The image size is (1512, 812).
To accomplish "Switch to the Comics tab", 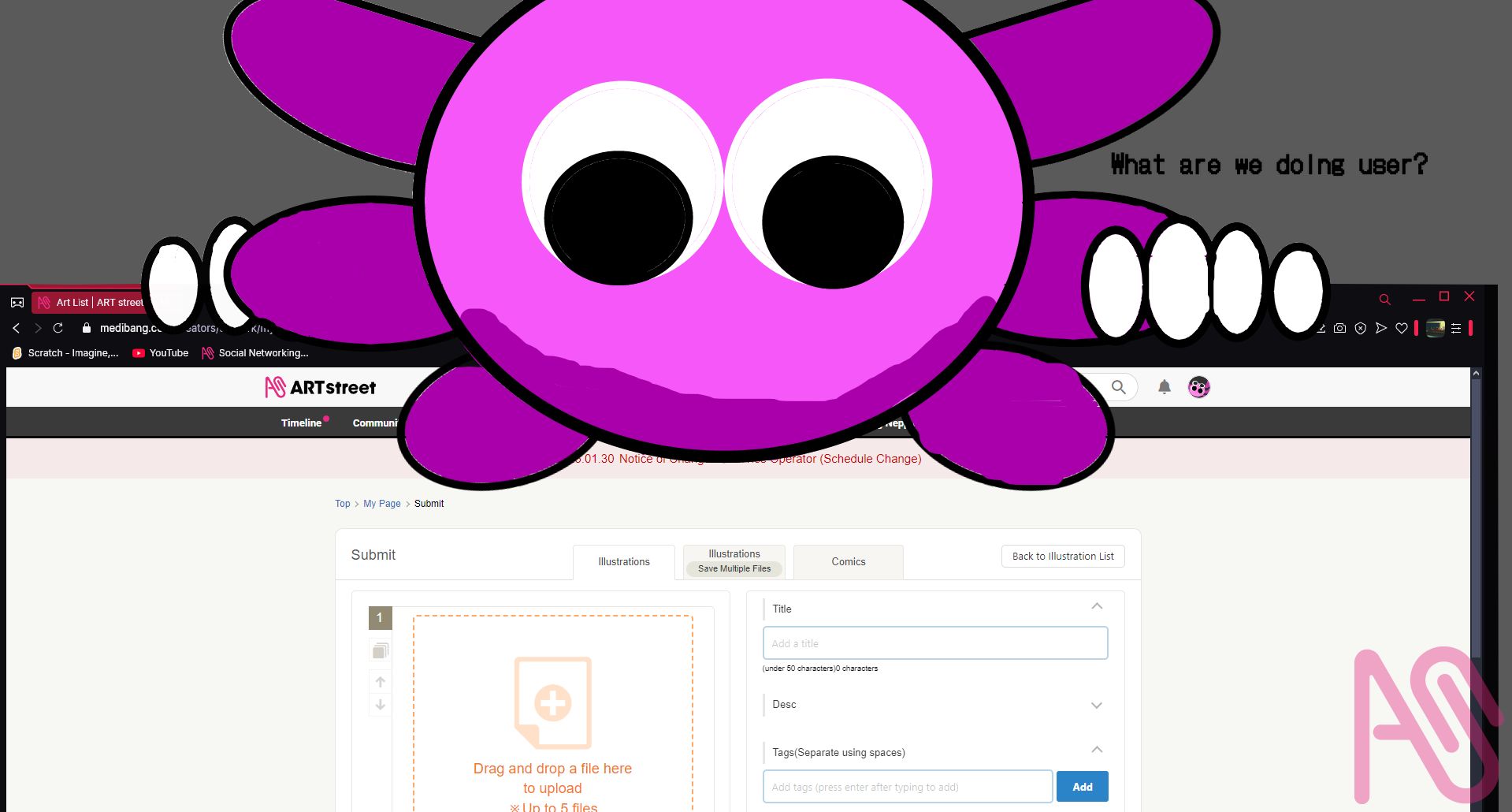I will (x=848, y=561).
